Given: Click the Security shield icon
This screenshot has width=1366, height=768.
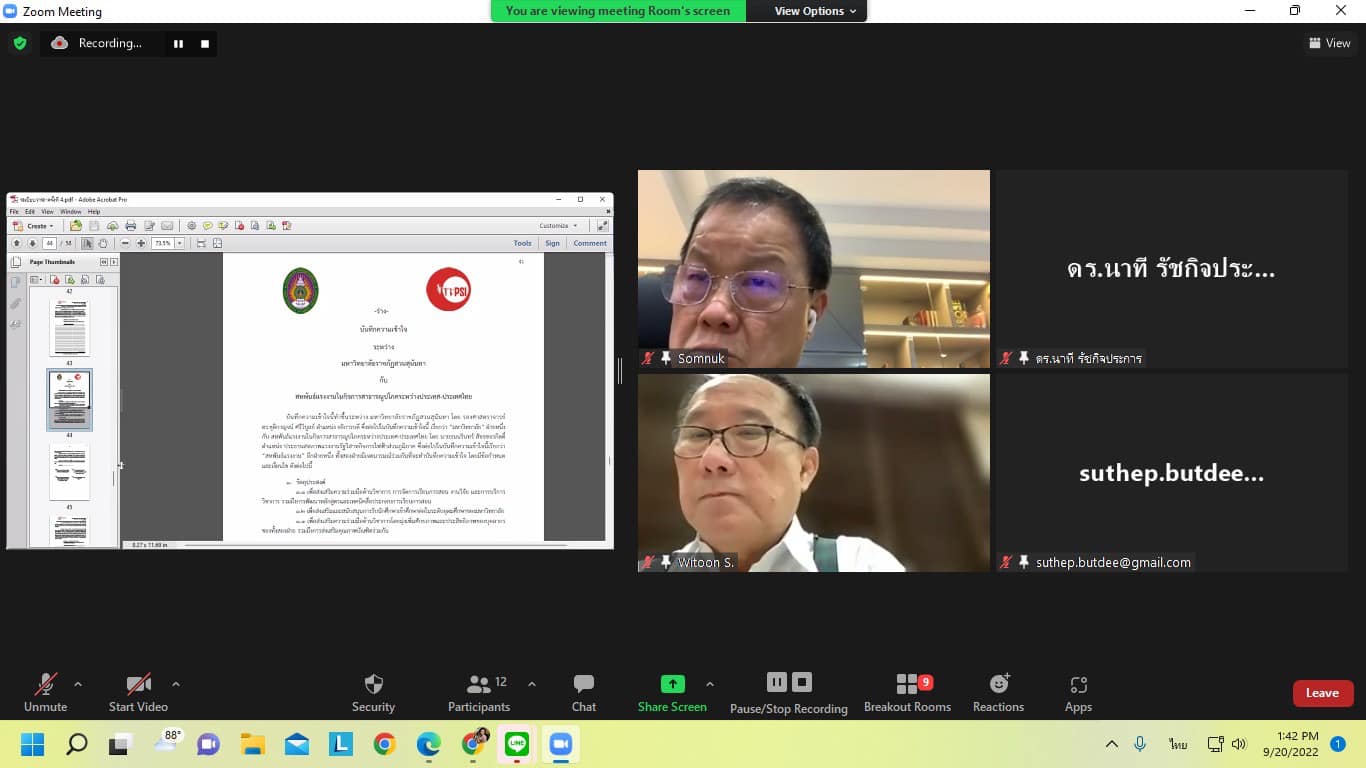Looking at the screenshot, I should (373, 685).
